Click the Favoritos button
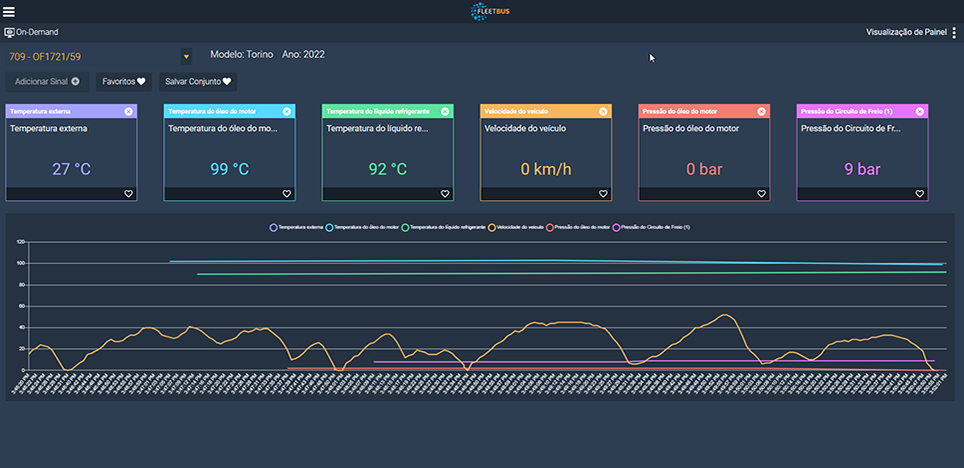This screenshot has height=468, width=964. click(124, 81)
